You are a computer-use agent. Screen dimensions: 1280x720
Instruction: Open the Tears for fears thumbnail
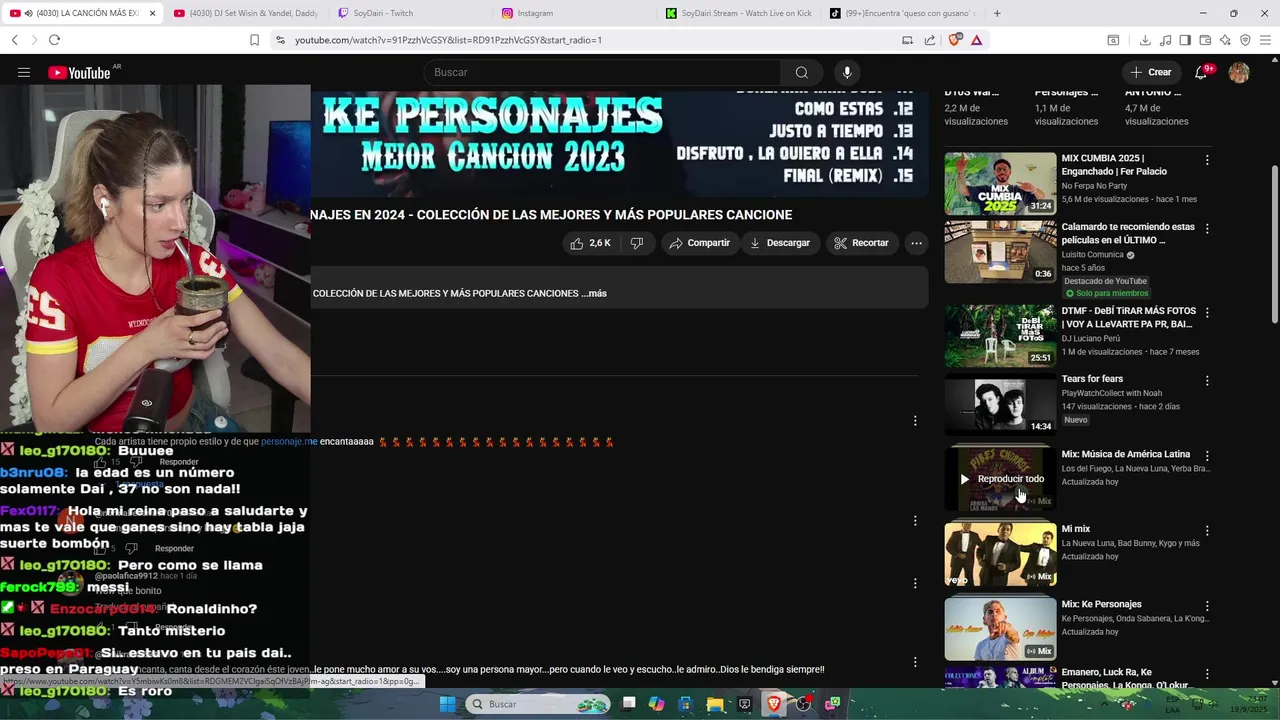point(1000,405)
